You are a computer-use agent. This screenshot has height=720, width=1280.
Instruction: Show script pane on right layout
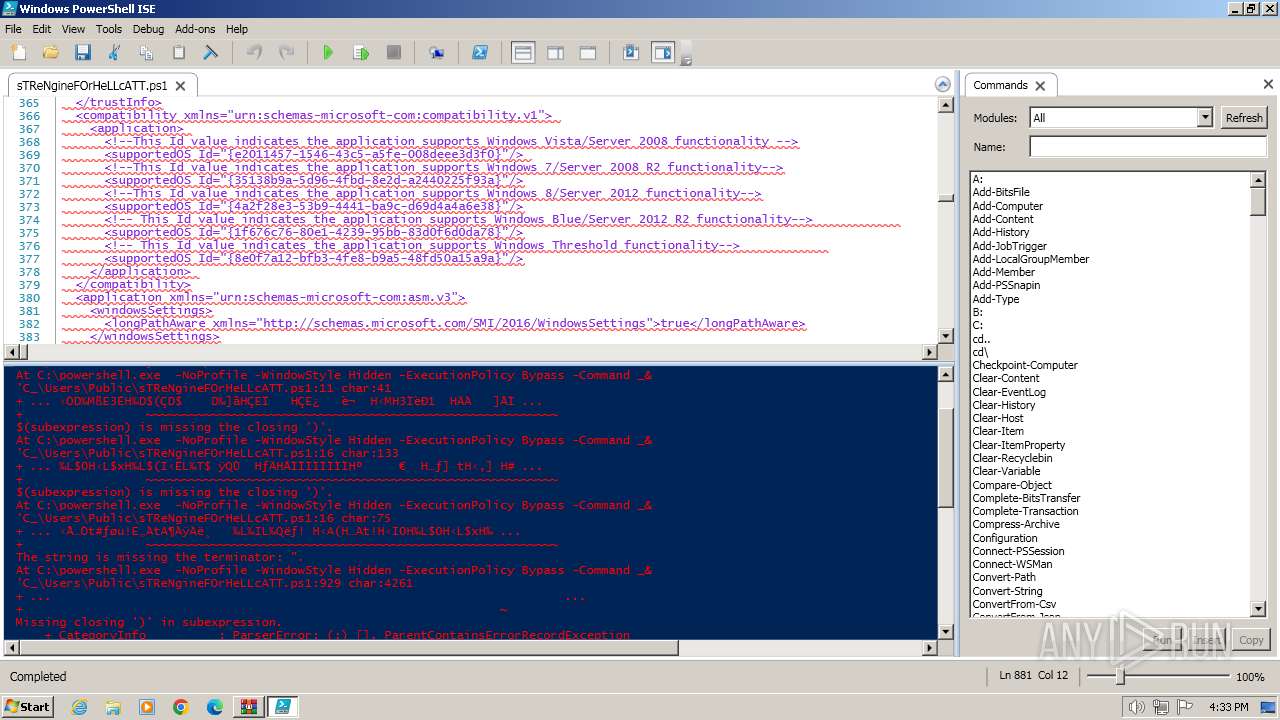click(556, 52)
